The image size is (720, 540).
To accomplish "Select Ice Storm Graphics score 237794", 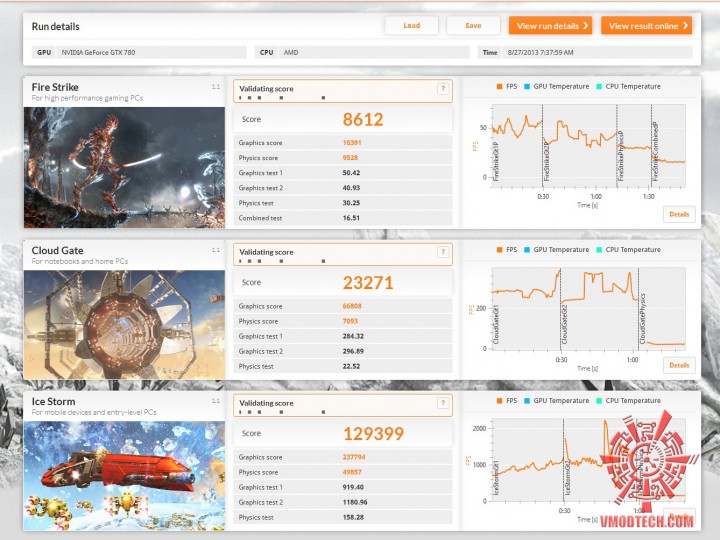I will click(x=354, y=457).
